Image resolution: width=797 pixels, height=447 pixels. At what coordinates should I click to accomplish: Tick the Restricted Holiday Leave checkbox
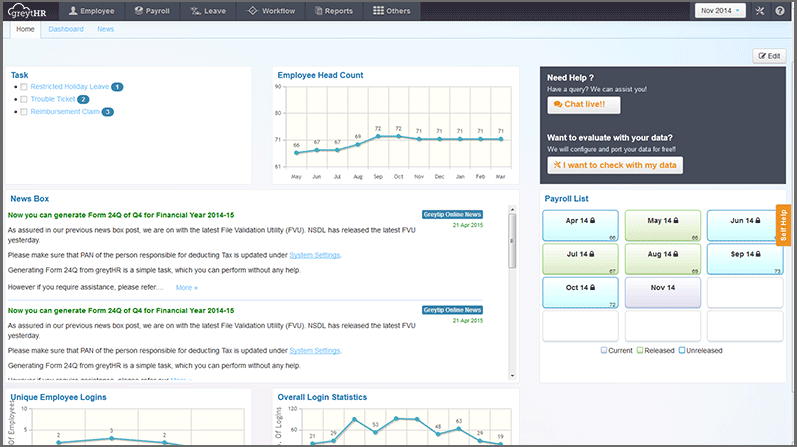click(23, 87)
